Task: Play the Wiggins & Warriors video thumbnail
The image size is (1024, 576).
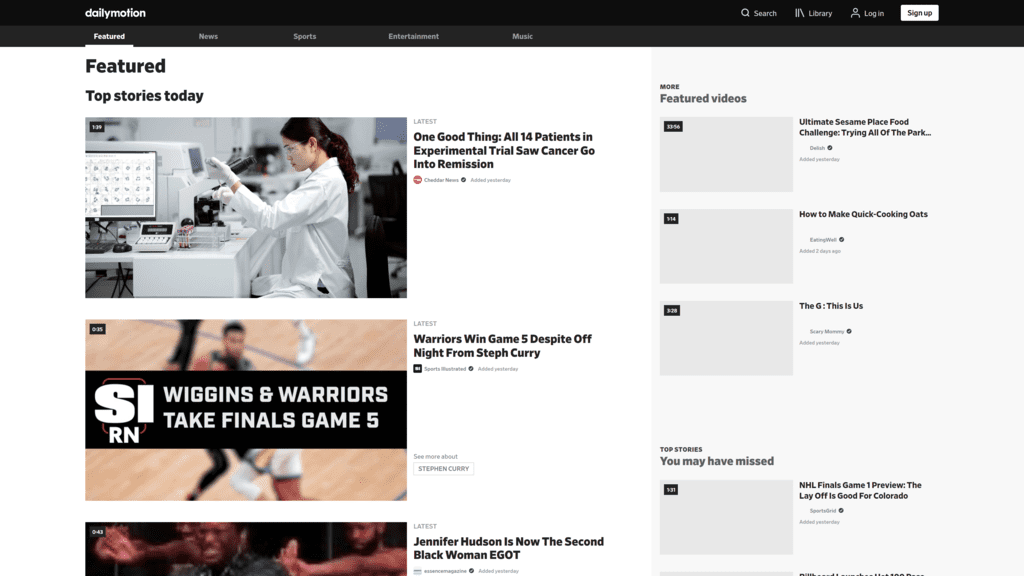Action: [246, 410]
